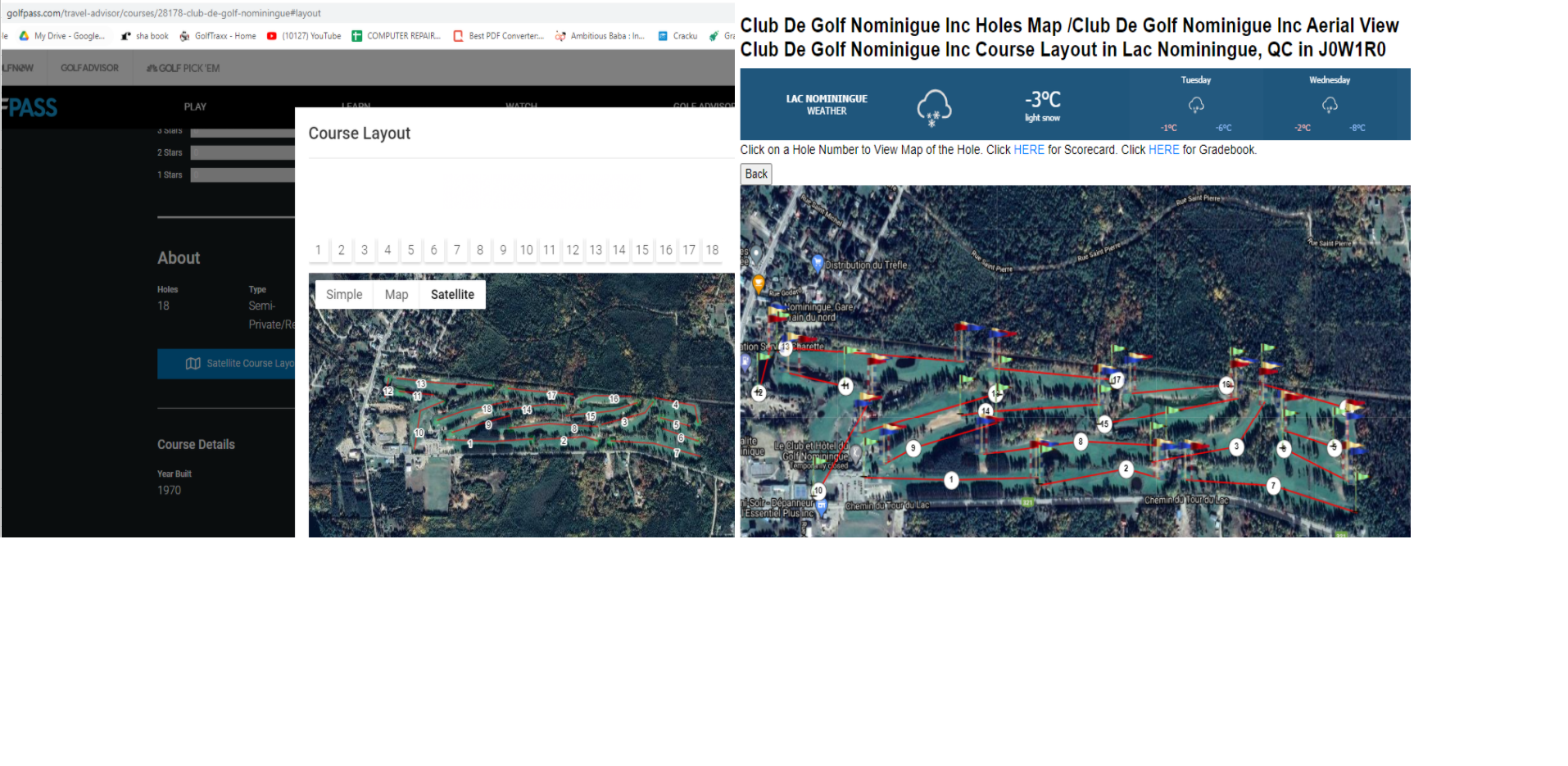Choose hole 3 button in Course Layout
Image resolution: width=1568 pixels, height=766 pixels.
365,250
